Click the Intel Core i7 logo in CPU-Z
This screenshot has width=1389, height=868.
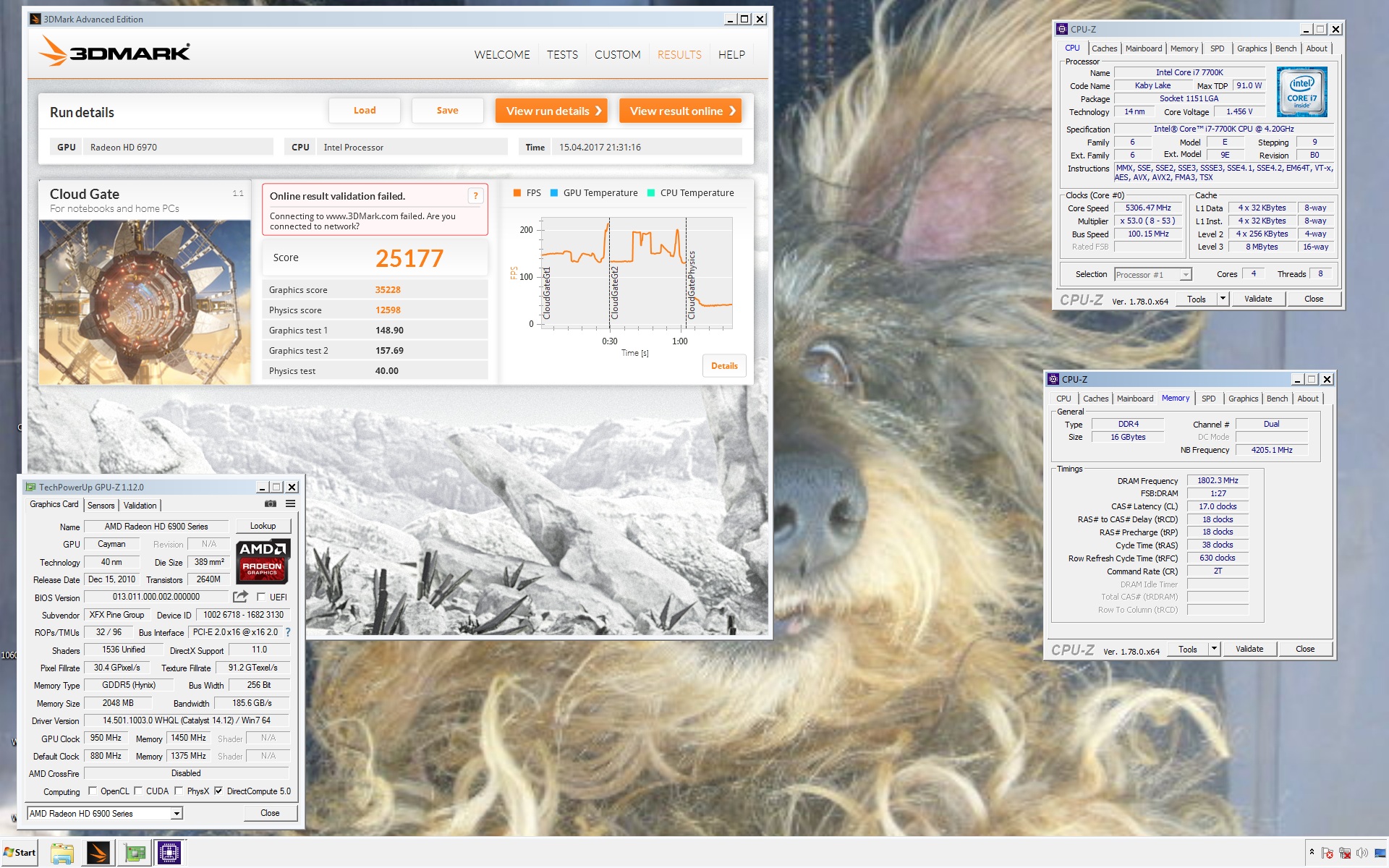(1302, 92)
